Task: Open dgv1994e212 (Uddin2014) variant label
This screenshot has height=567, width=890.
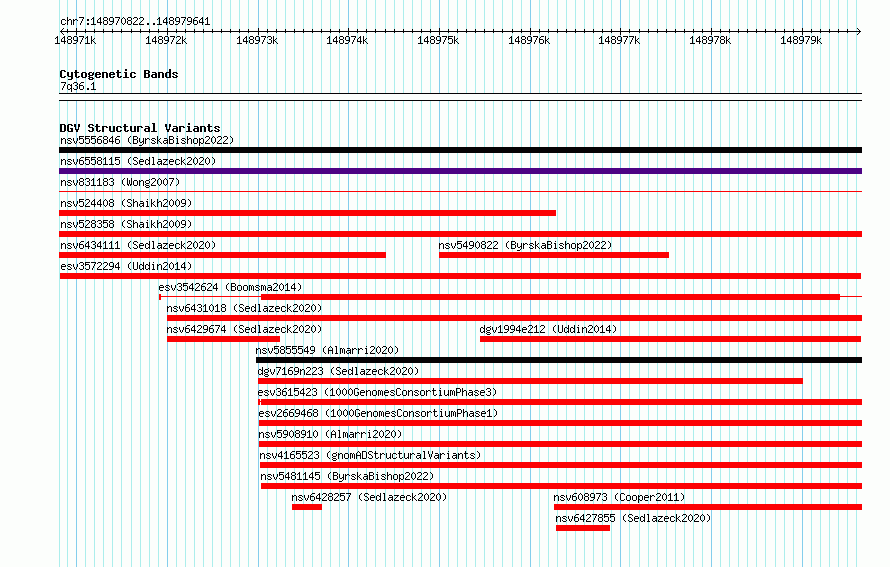Action: click(548, 329)
